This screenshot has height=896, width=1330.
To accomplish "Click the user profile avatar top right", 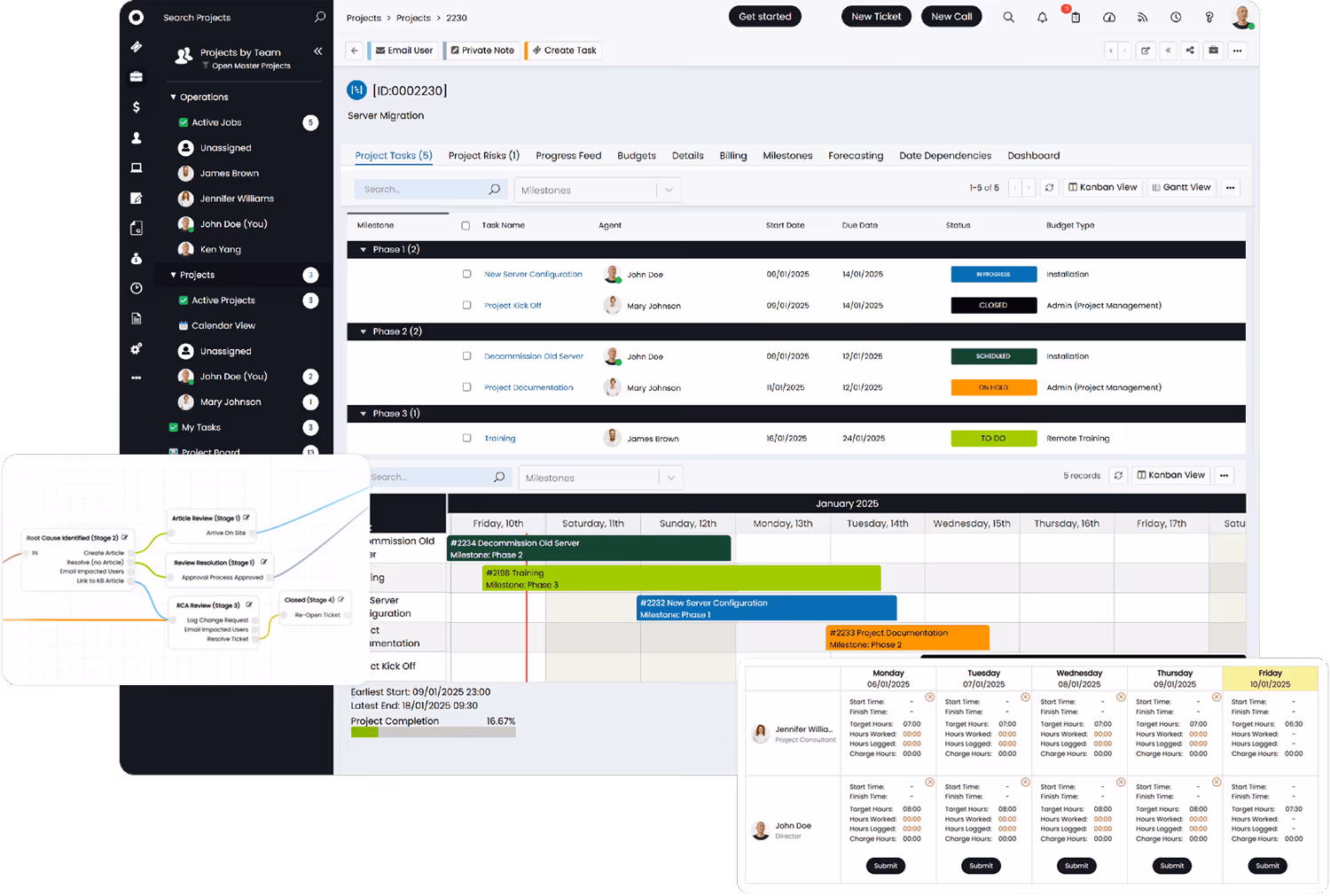I will (1242, 16).
